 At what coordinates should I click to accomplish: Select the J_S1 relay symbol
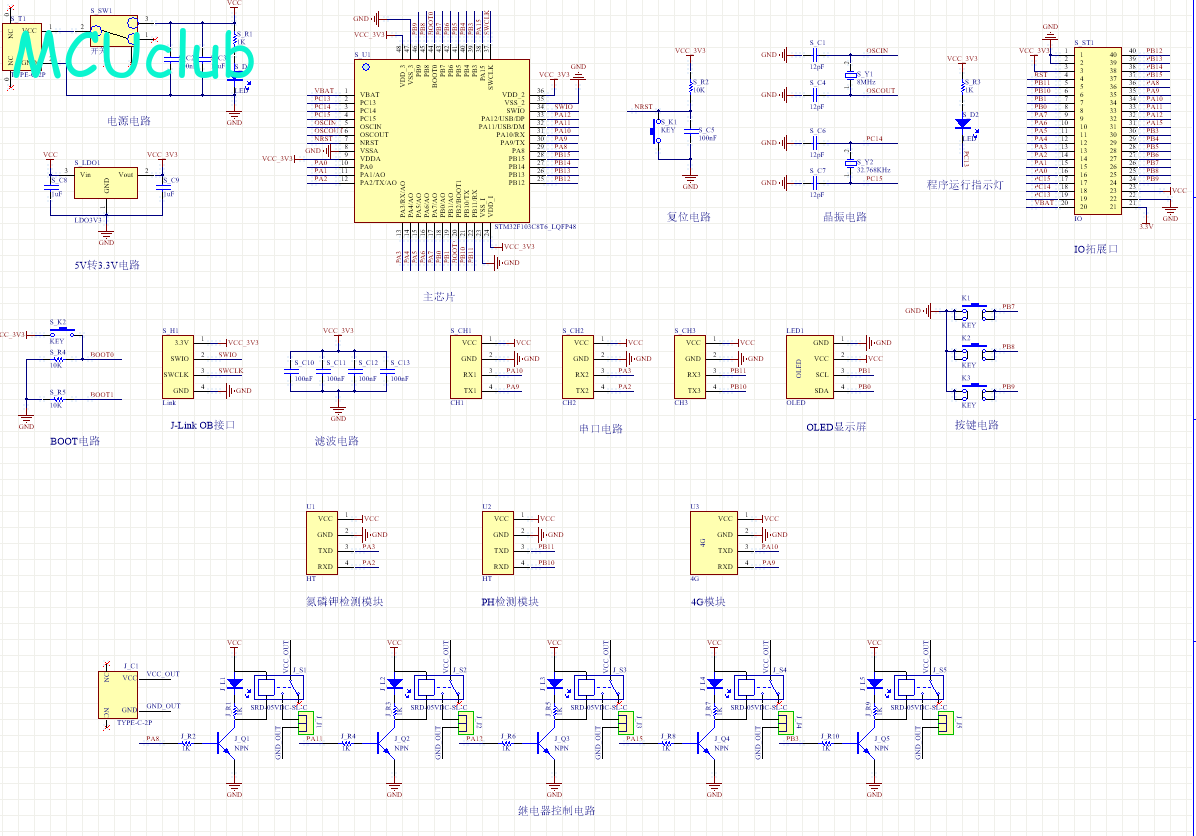[278, 687]
